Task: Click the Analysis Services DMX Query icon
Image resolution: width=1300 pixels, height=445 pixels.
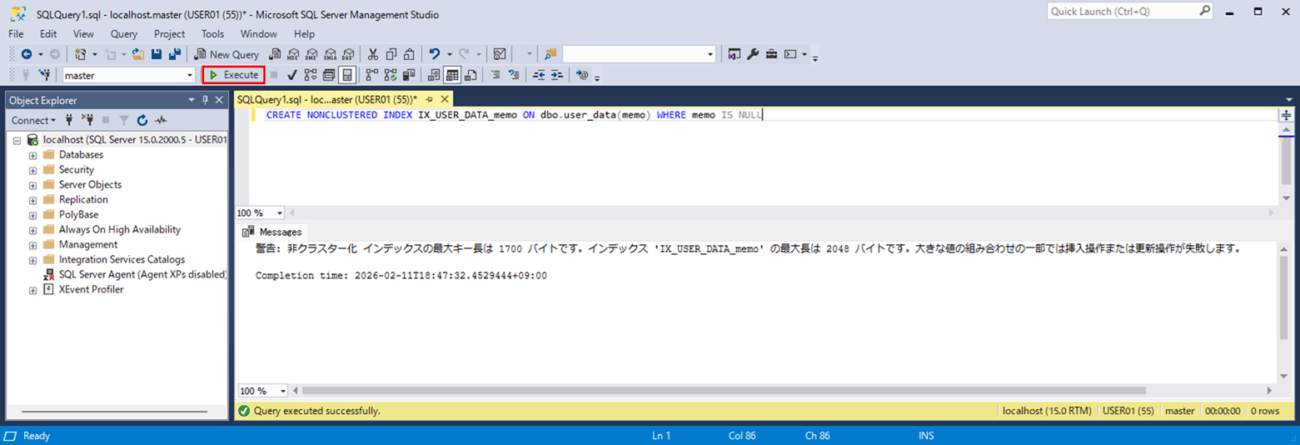Action: point(311,54)
